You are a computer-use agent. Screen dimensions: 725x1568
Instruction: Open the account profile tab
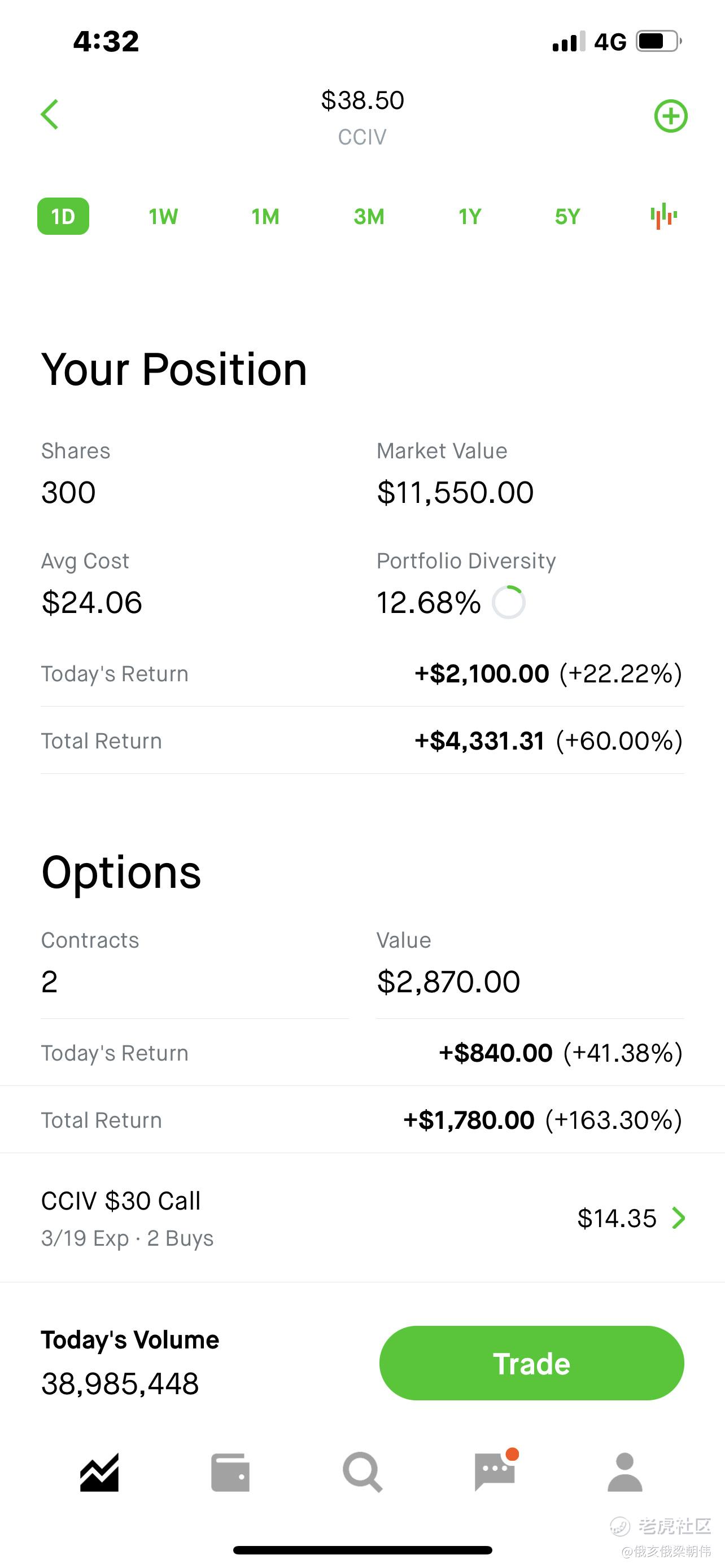pos(625,1472)
